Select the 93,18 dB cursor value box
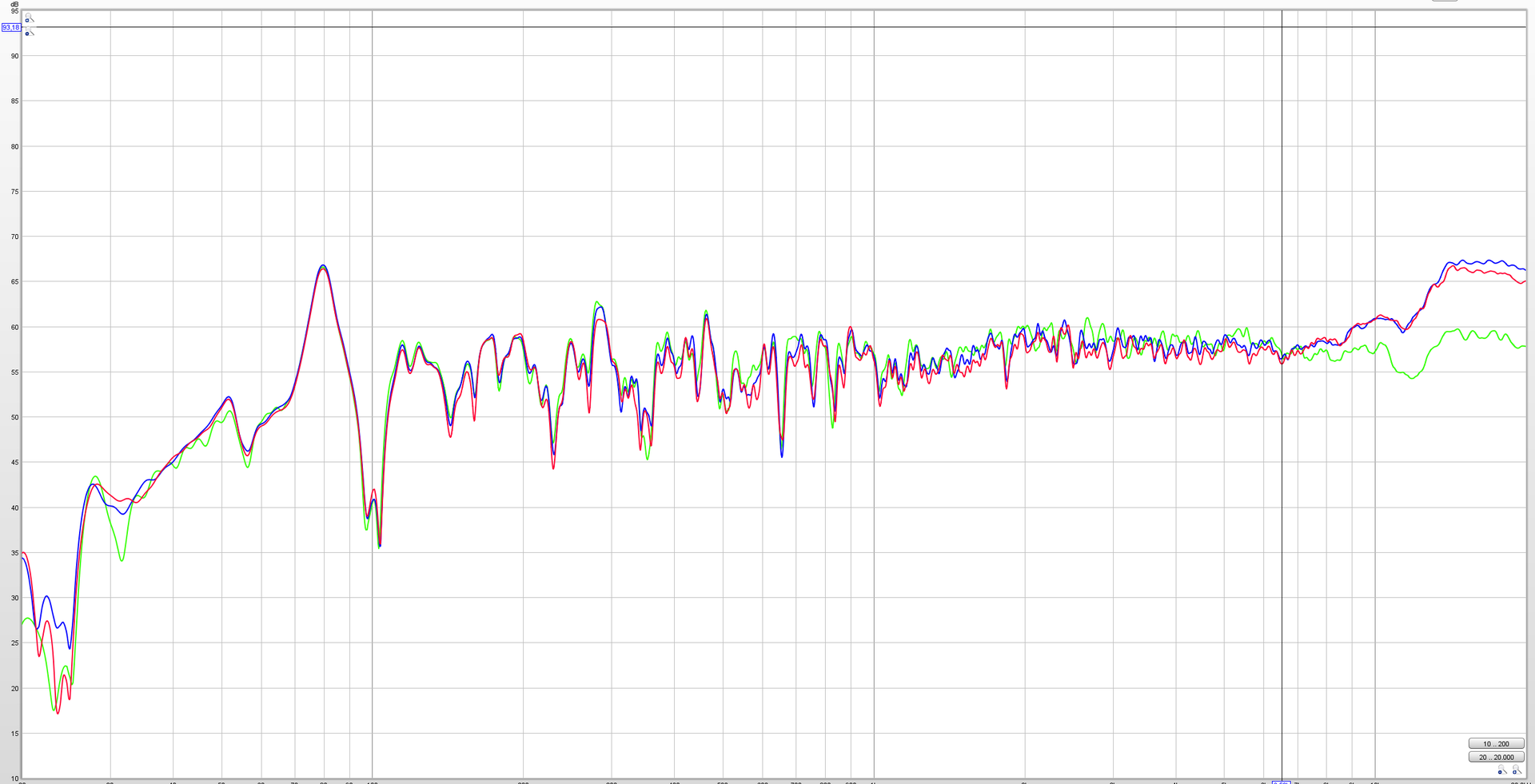Viewport: 1535px width, 784px height. (x=10, y=27)
